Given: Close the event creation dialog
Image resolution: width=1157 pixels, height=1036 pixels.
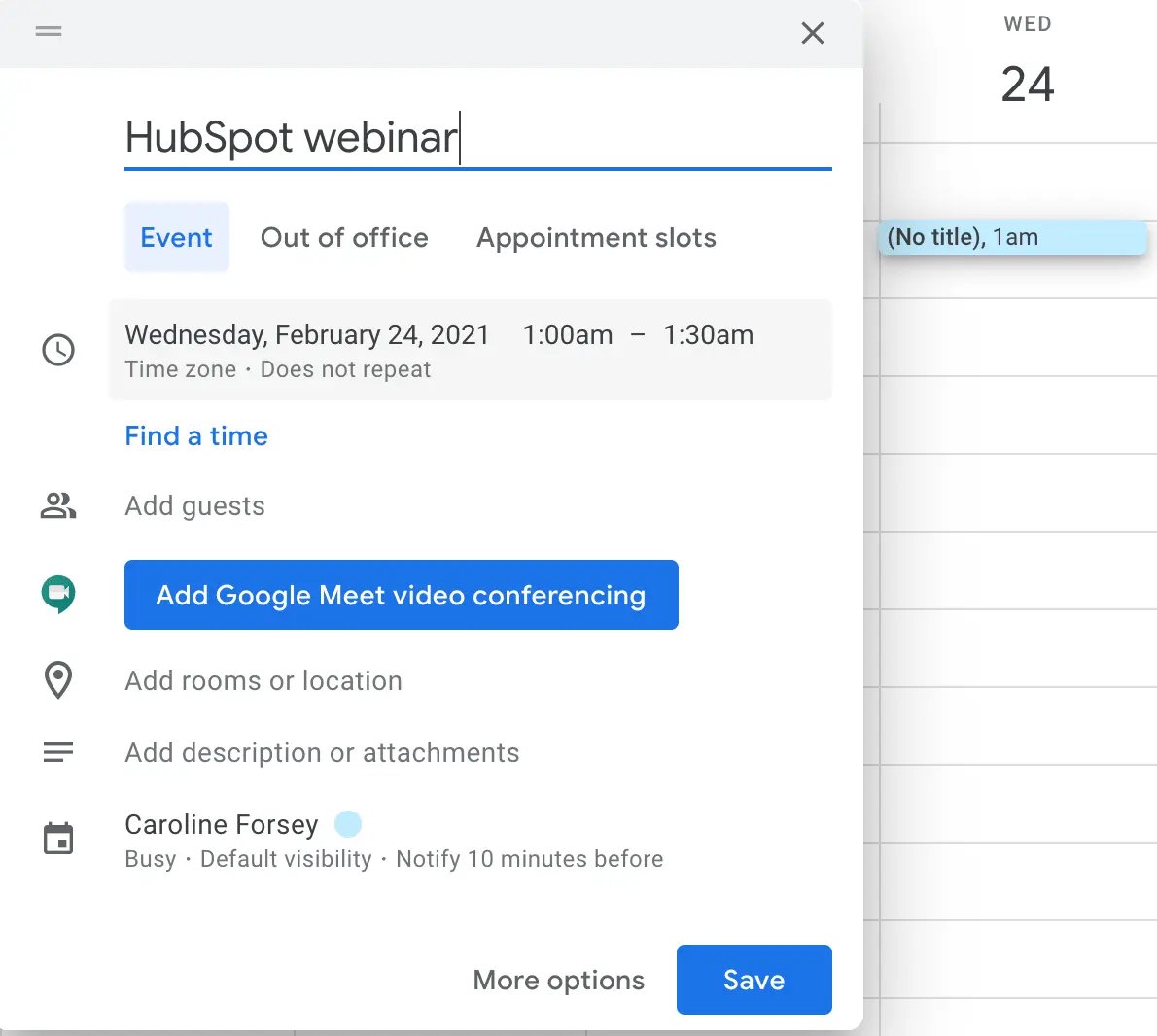Looking at the screenshot, I should coord(812,33).
